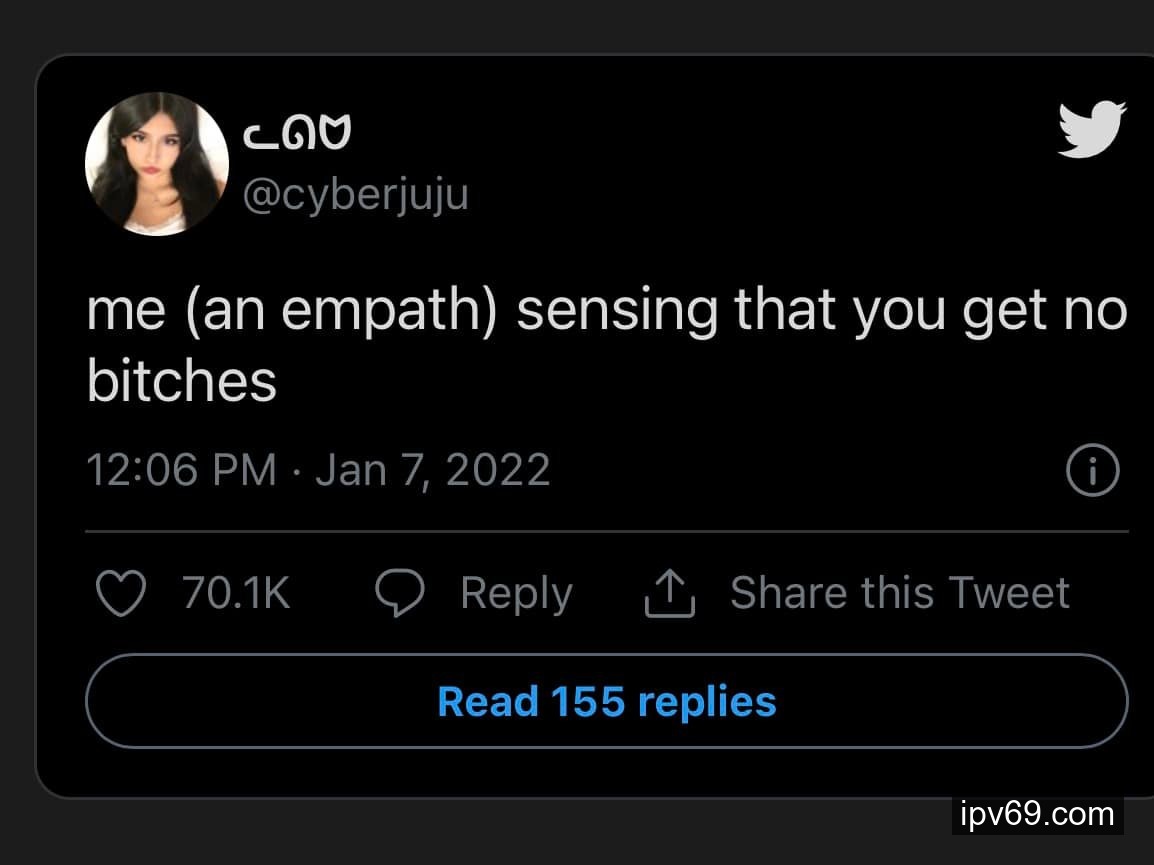
Task: Select the Share this Tweet label
Action: pos(899,593)
